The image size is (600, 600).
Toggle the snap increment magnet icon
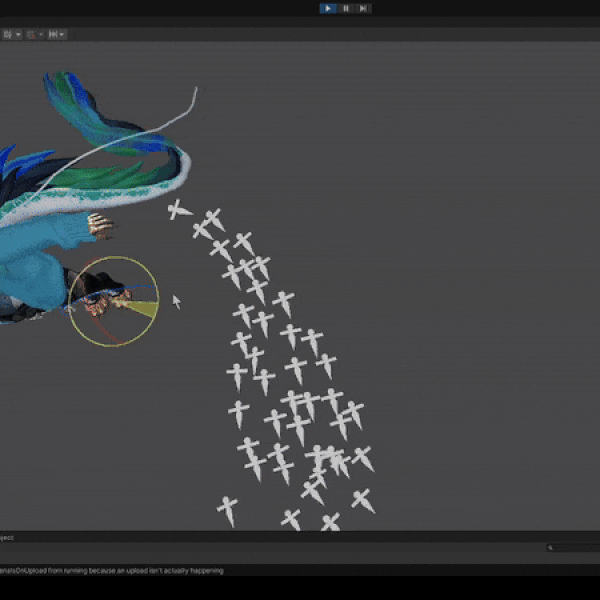point(31,34)
